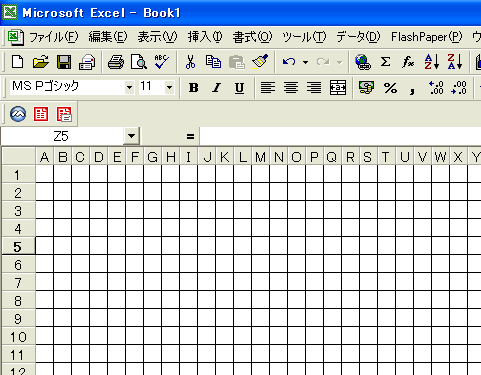Viewport: 481px width, 375px height.
Task: Open a file with the Open folder icon
Action: click(x=40, y=62)
